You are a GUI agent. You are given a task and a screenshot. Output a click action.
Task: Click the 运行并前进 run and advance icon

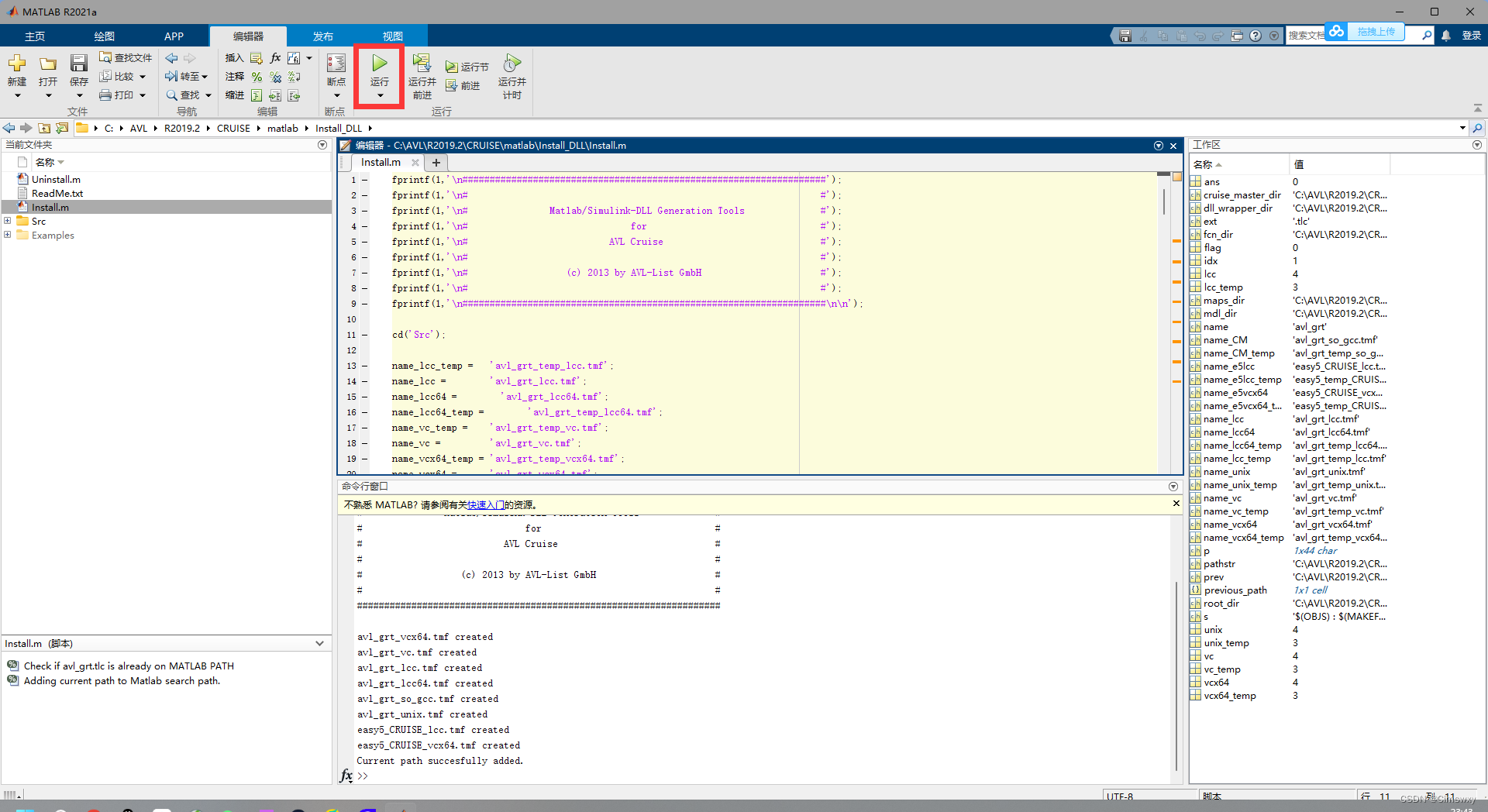[422, 63]
